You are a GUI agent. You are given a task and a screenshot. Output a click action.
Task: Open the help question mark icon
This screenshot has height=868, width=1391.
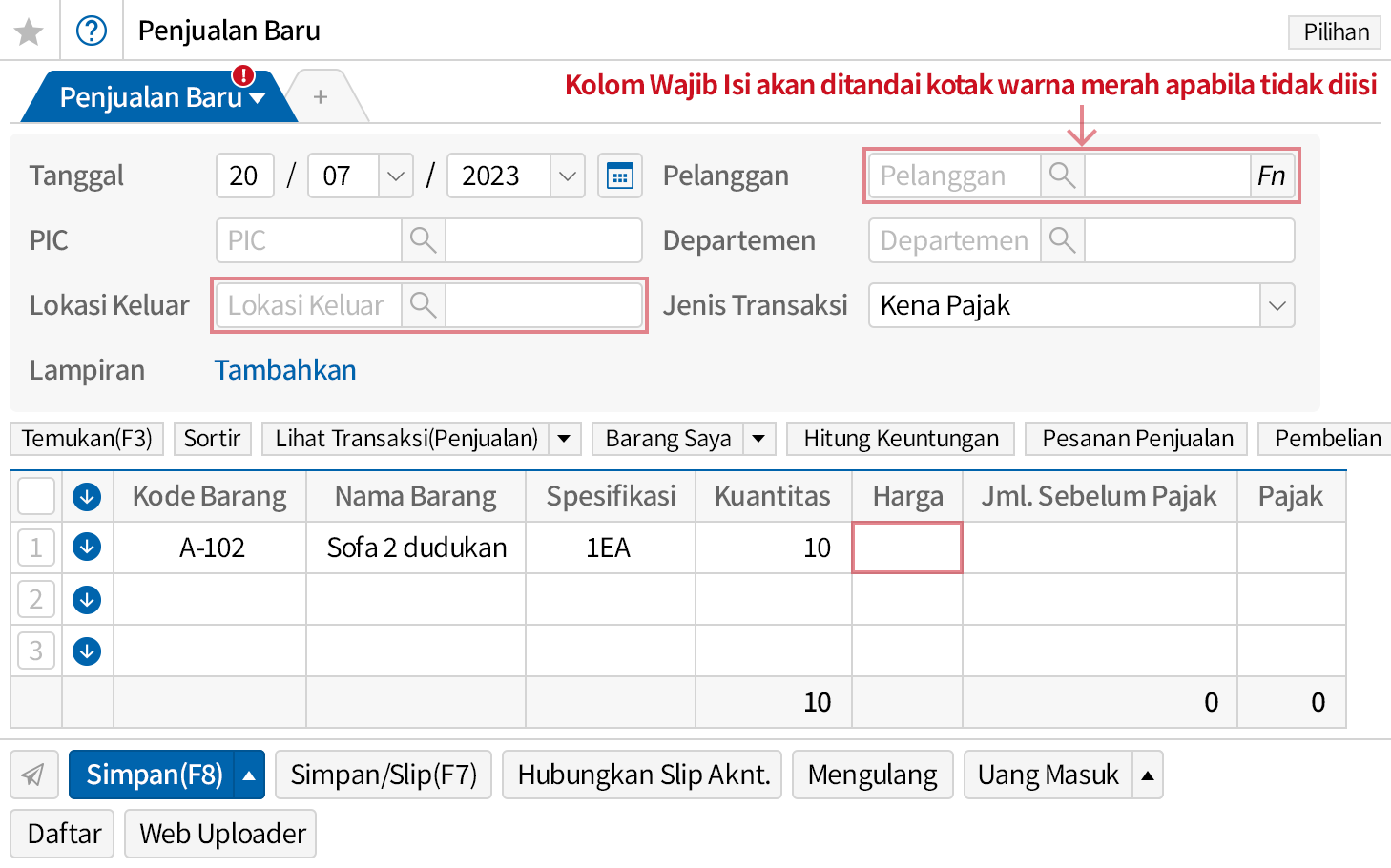click(92, 31)
